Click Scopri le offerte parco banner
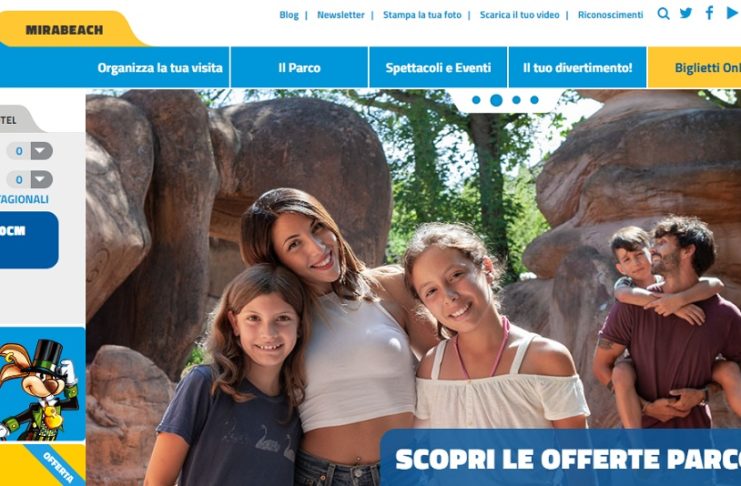 [x=561, y=458]
